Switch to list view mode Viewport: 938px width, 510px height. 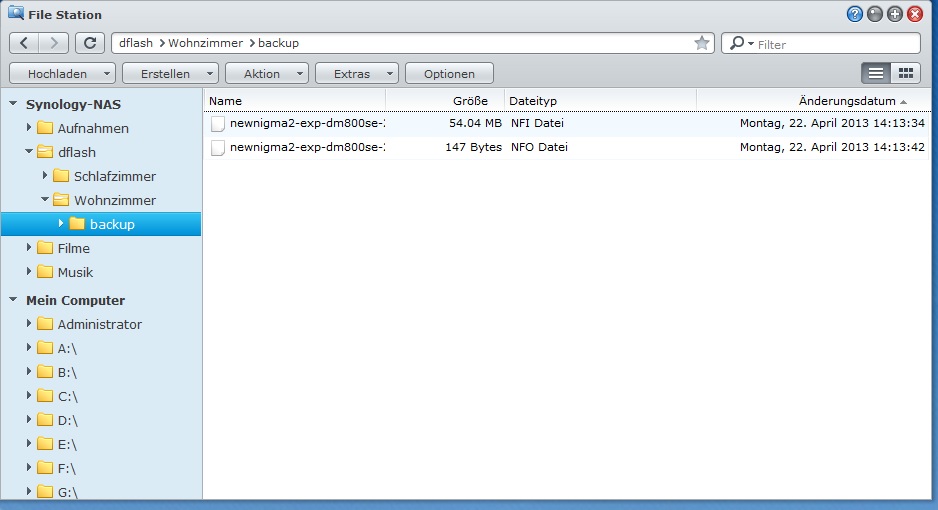click(876, 73)
